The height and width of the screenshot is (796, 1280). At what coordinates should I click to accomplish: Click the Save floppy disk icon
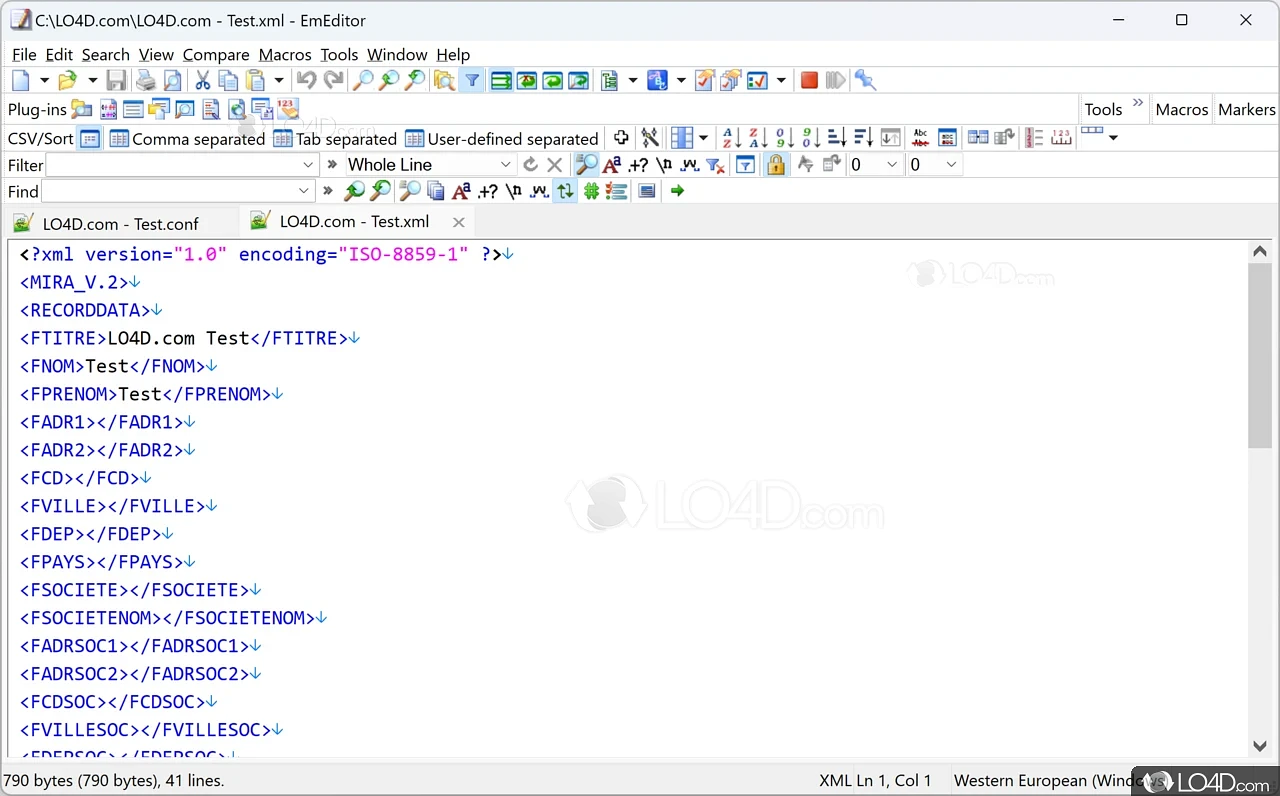pyautogui.click(x=117, y=81)
